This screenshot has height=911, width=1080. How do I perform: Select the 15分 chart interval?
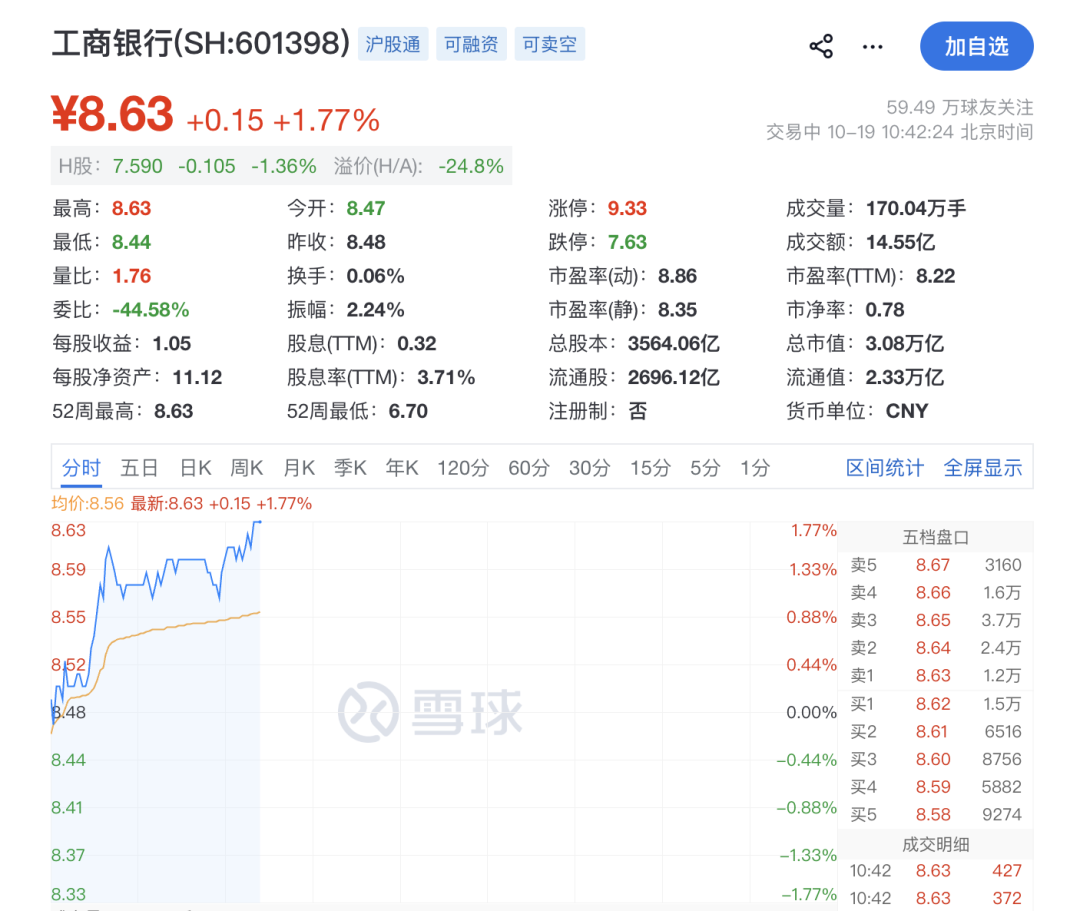click(x=650, y=468)
